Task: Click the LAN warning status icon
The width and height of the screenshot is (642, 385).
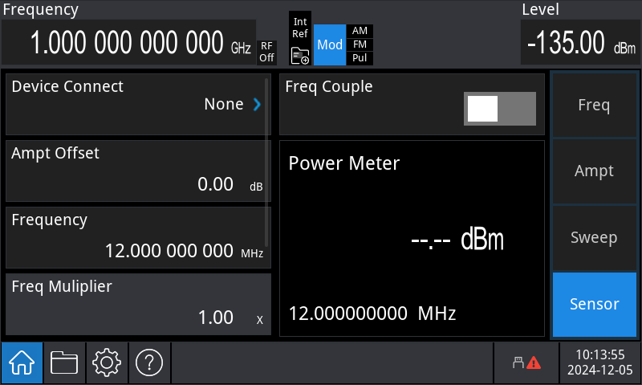Action: (x=527, y=363)
